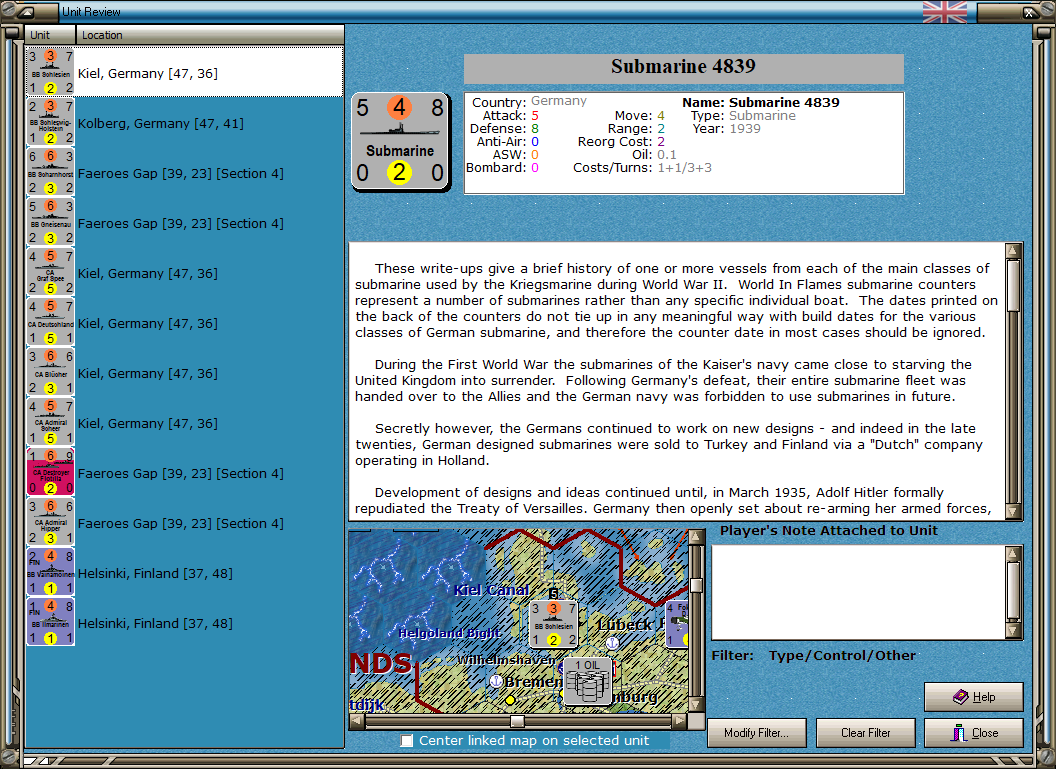Image resolution: width=1056 pixels, height=769 pixels.
Task: Click the Lubeck port anchor symbol on map
Action: coord(612,643)
